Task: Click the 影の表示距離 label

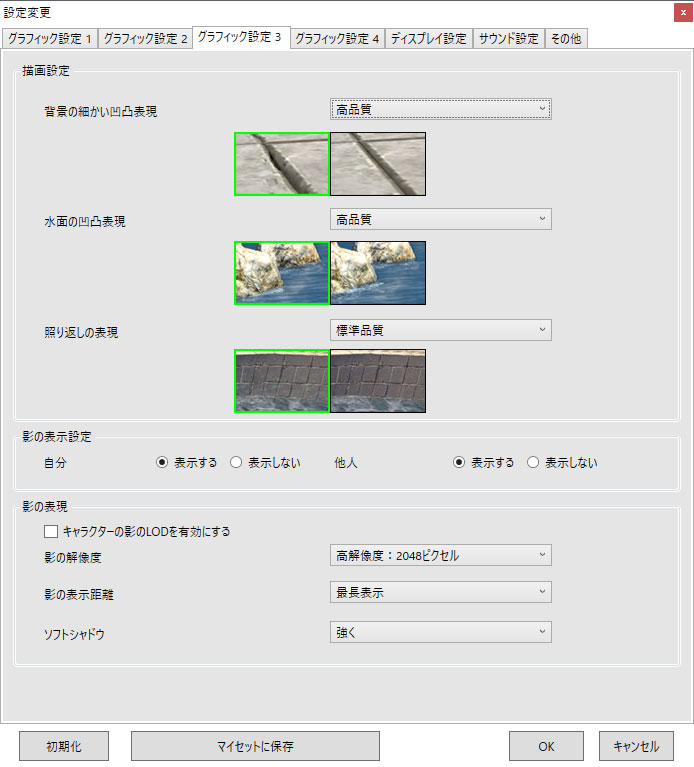Action: tap(79, 595)
